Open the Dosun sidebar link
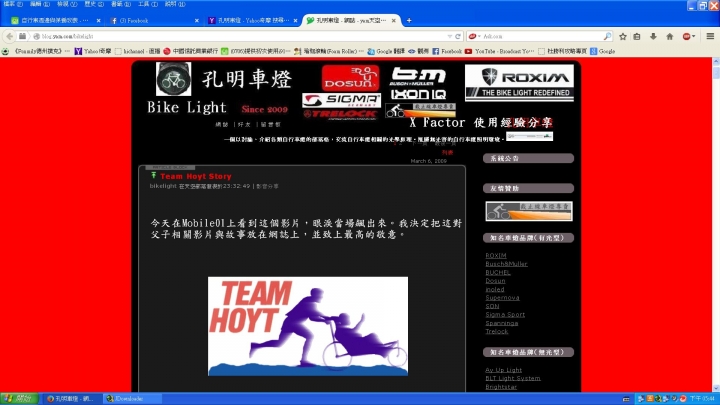 pyautogui.click(x=495, y=281)
